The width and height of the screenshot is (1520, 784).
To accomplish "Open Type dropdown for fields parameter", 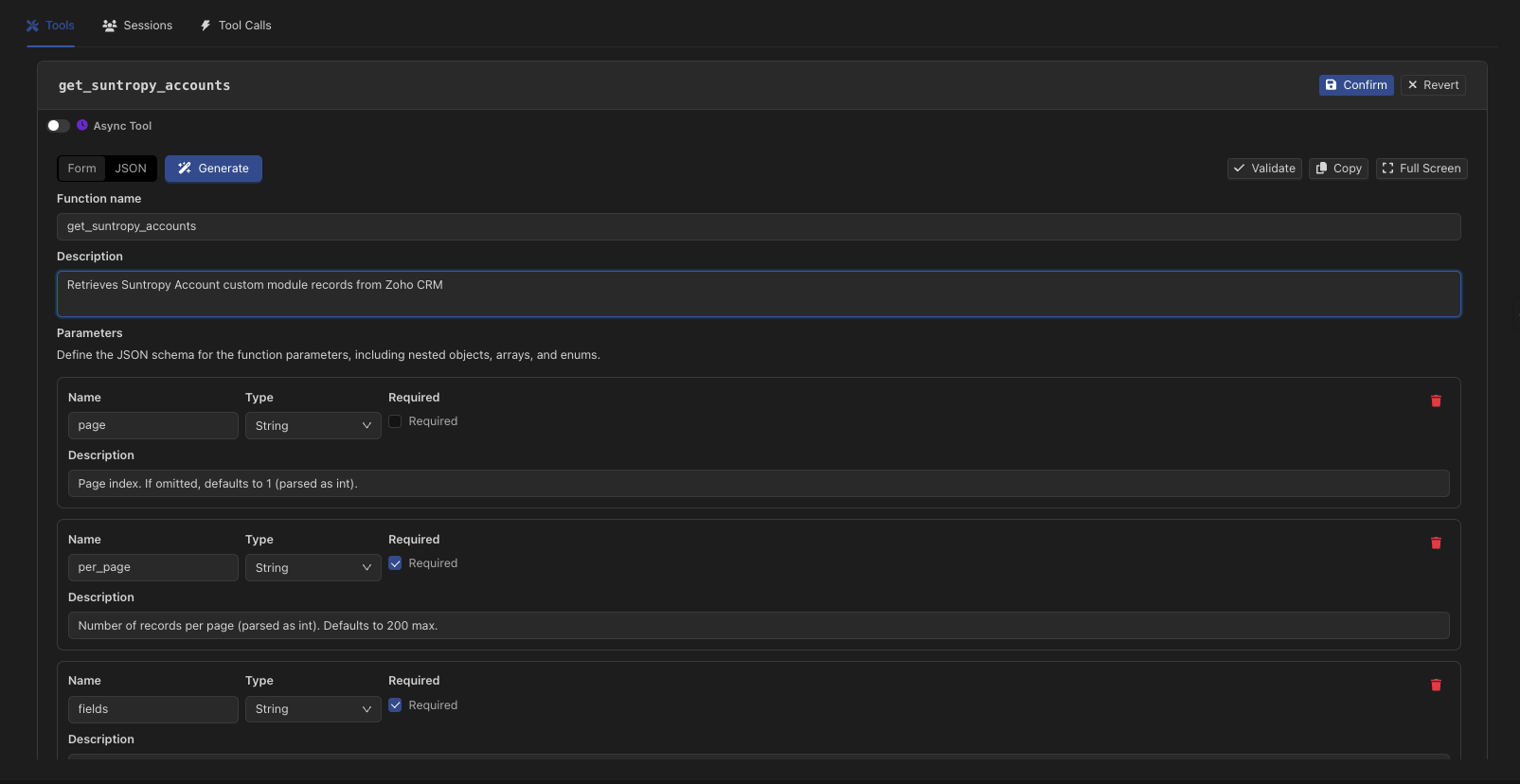I will coord(313,709).
